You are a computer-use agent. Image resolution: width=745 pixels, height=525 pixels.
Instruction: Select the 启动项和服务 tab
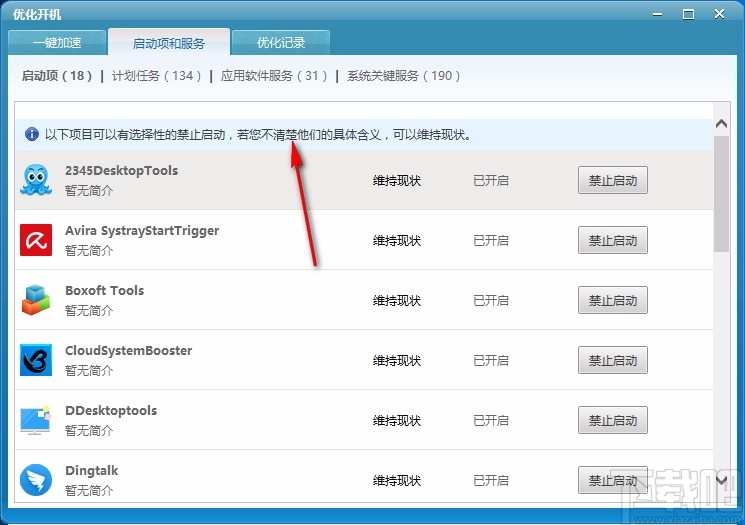[x=169, y=43]
